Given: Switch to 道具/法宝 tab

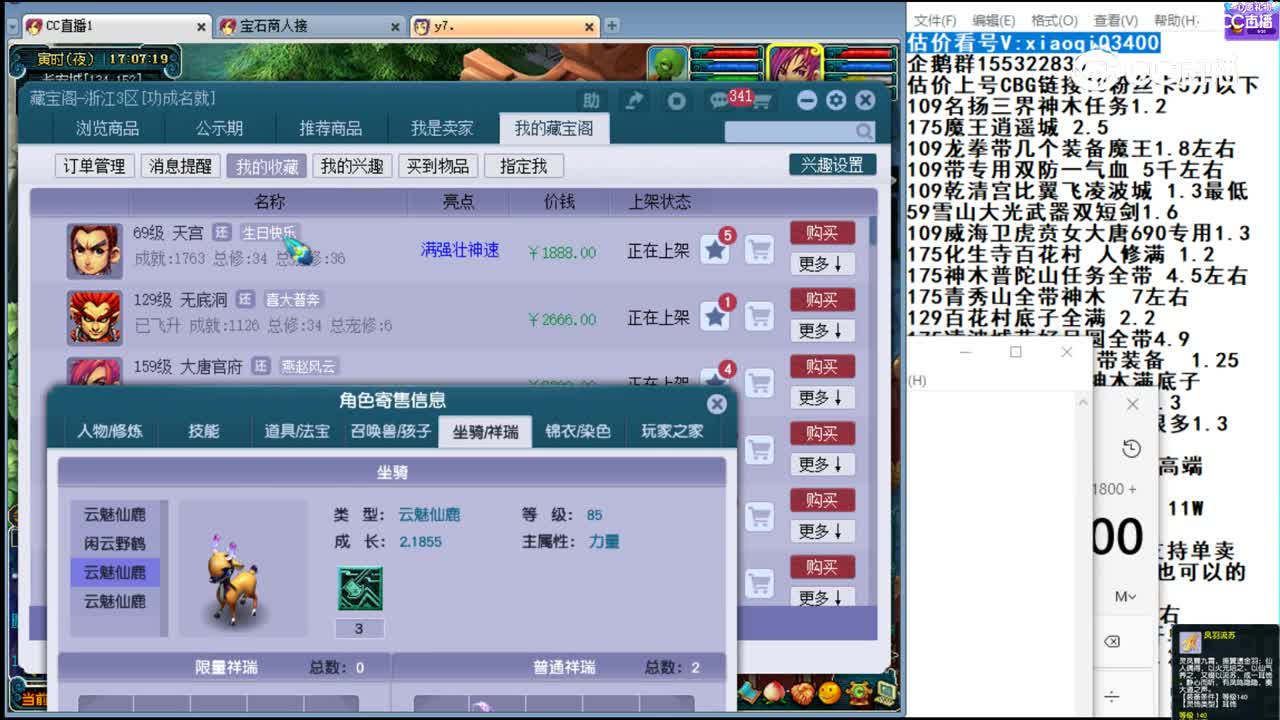Looking at the screenshot, I should [297, 431].
